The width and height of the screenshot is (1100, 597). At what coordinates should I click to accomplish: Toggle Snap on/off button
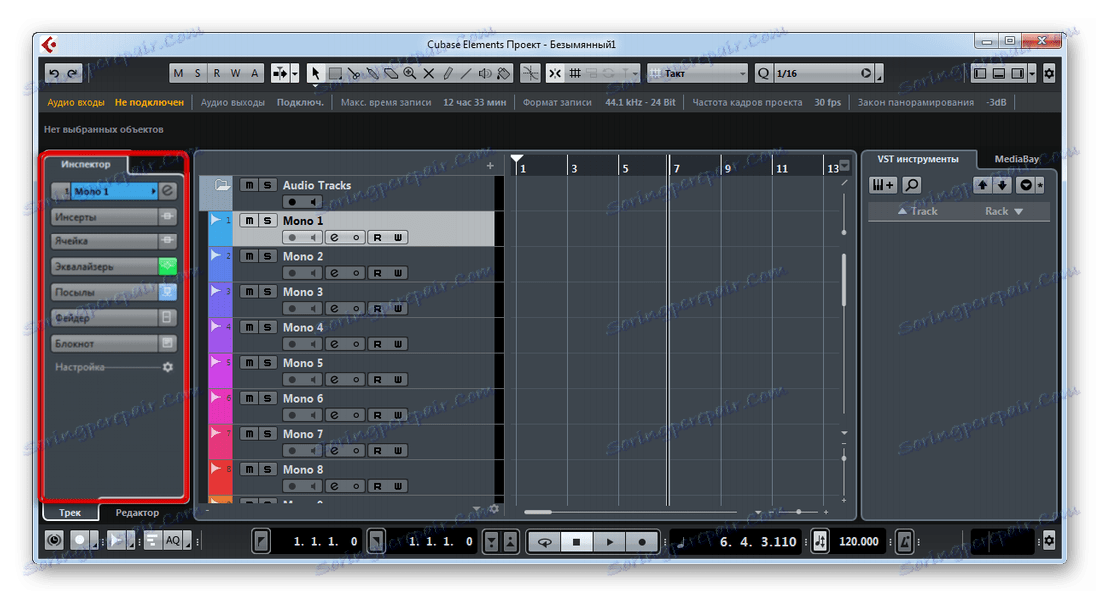(555, 73)
